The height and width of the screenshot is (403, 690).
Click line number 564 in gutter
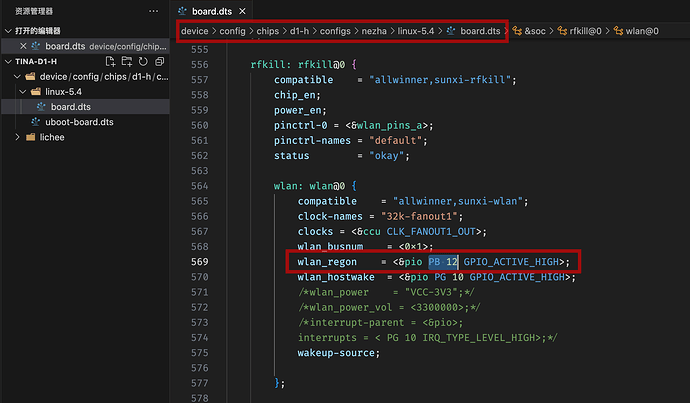(199, 186)
